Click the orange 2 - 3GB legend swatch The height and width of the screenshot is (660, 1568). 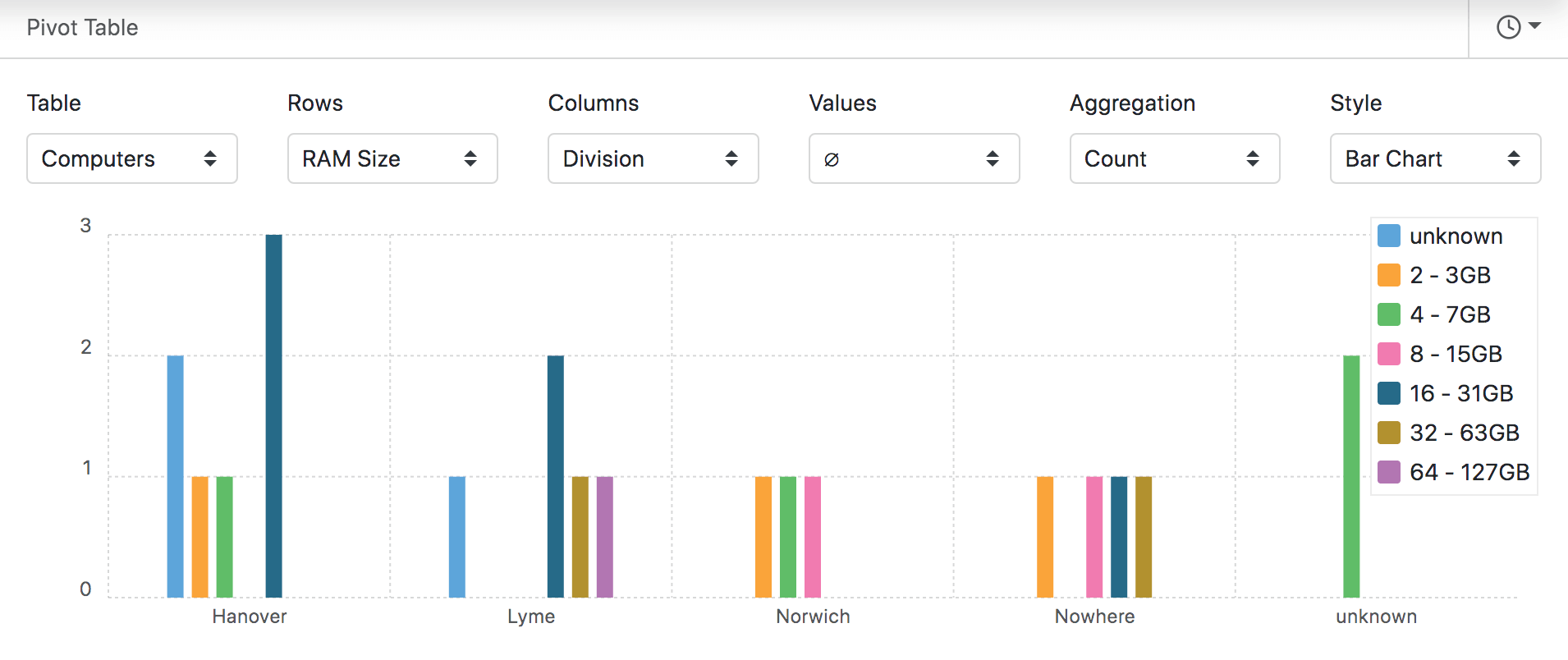1388,275
